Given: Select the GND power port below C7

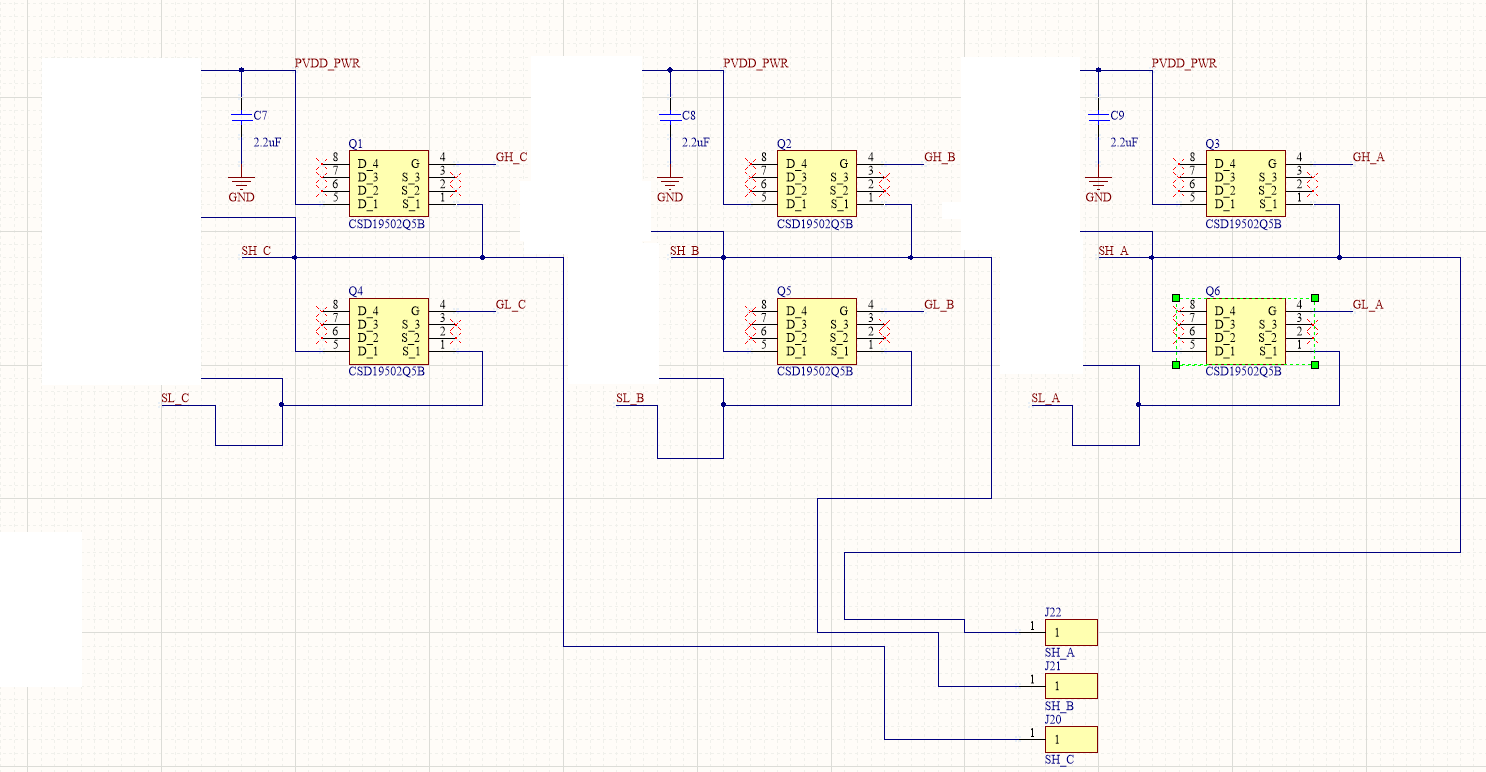Looking at the screenshot, I should tap(241, 189).
